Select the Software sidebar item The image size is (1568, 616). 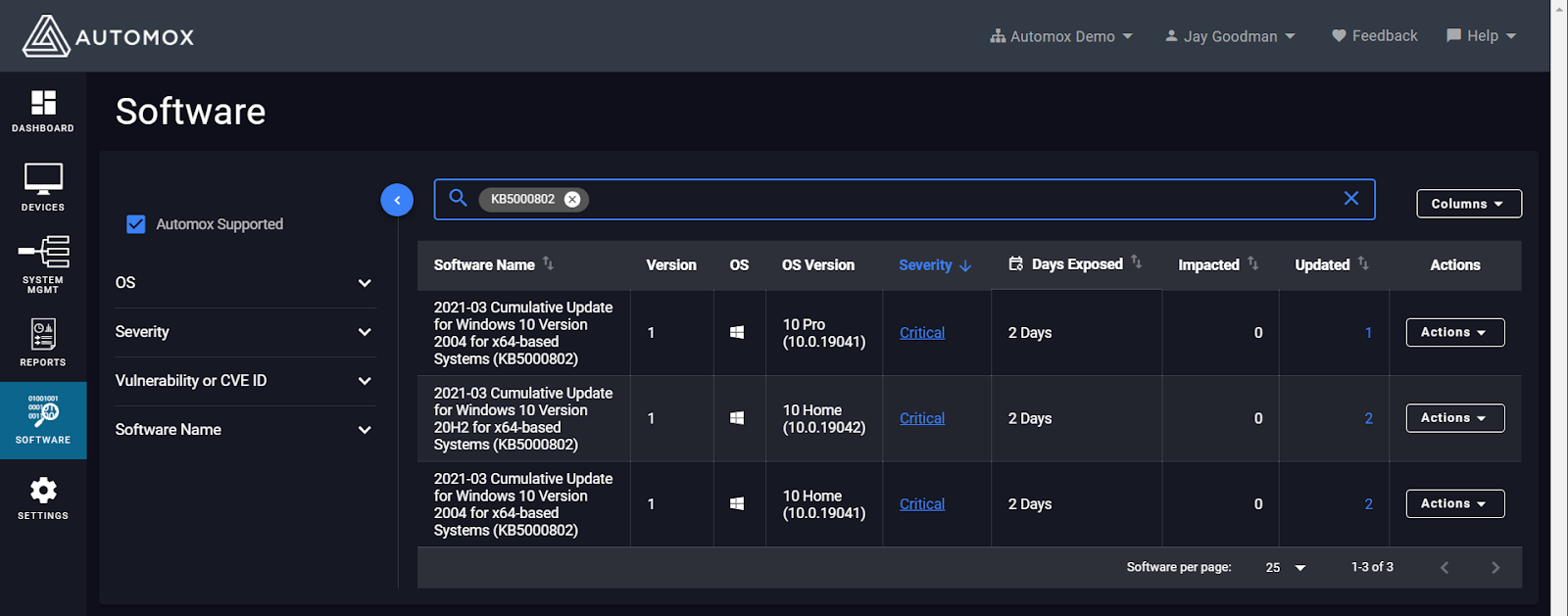pyautogui.click(x=43, y=420)
